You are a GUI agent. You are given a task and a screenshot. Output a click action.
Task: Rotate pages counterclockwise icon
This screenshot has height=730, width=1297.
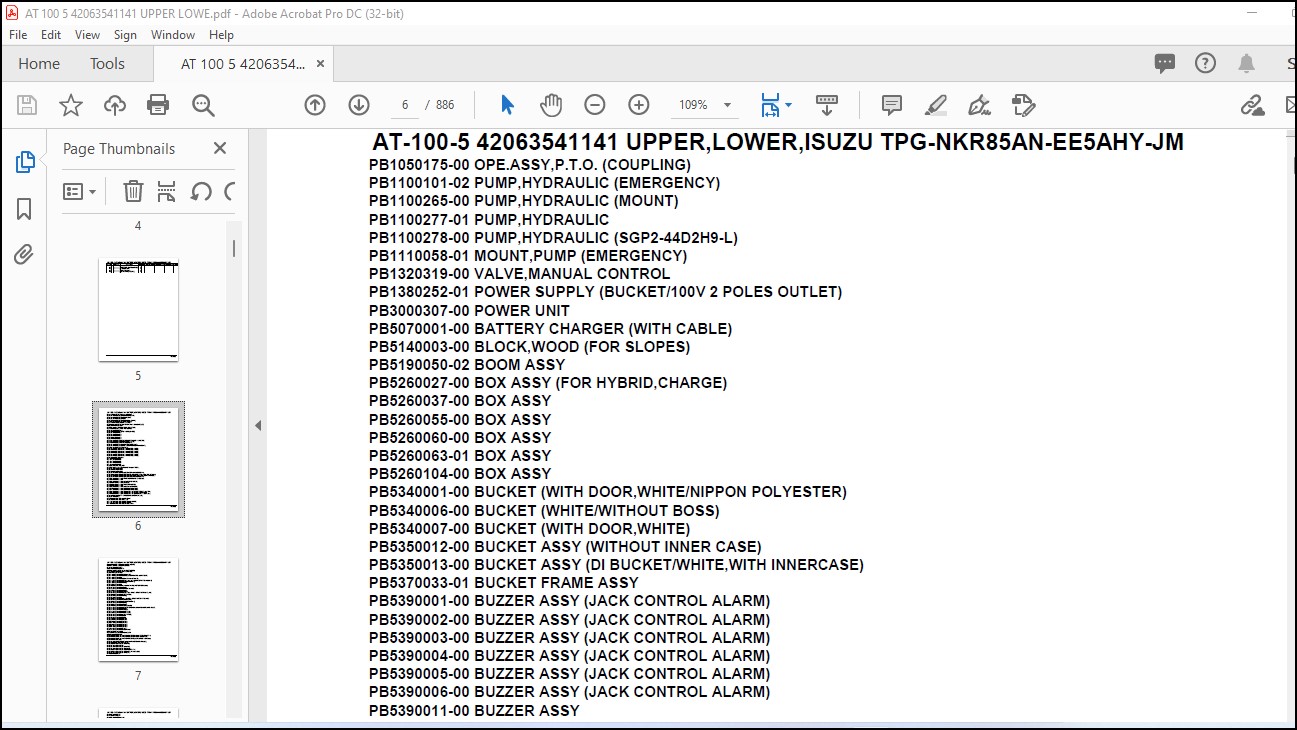click(x=201, y=191)
